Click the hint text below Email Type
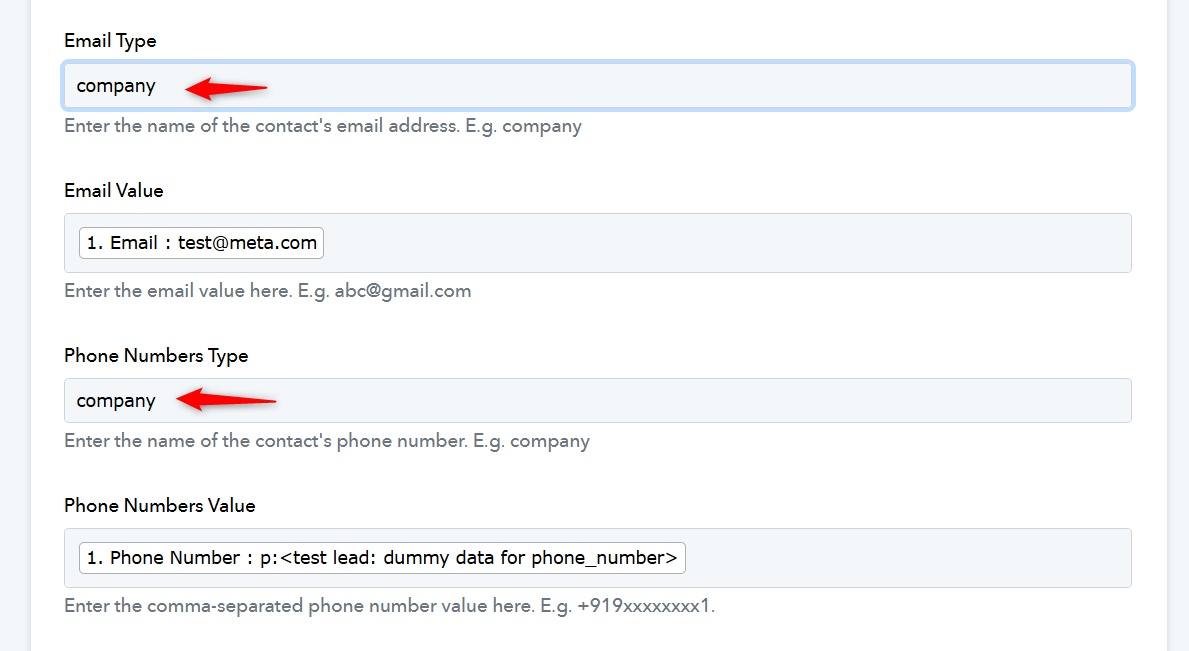 point(323,127)
